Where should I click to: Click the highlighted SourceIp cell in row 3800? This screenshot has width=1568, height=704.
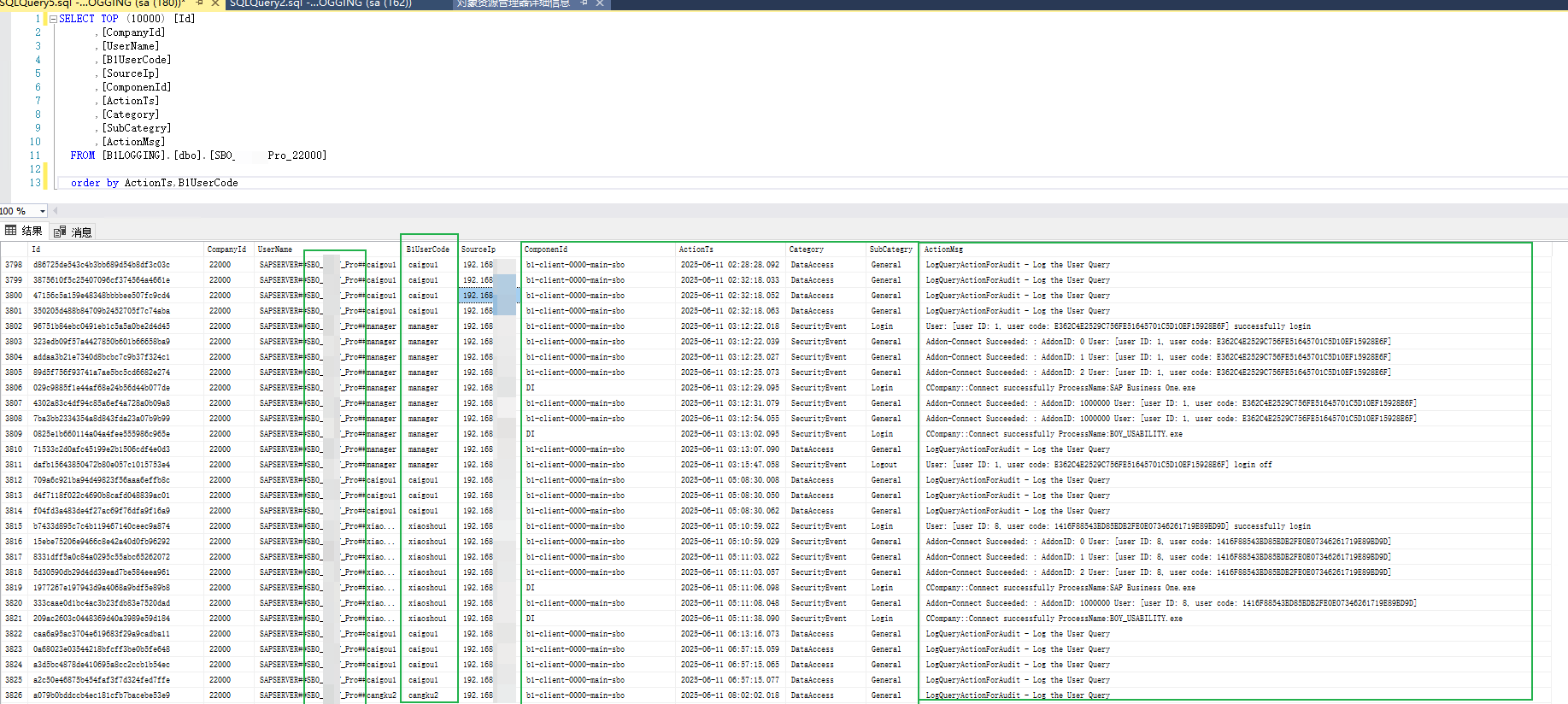pos(489,296)
